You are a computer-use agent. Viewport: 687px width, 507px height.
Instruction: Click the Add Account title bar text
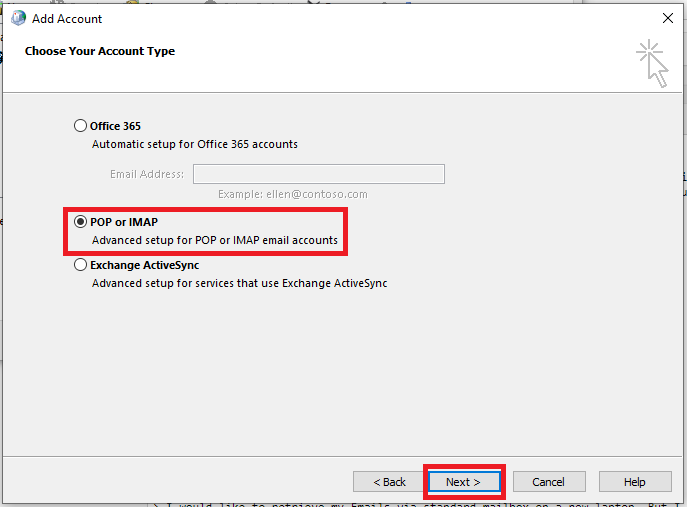point(67,18)
